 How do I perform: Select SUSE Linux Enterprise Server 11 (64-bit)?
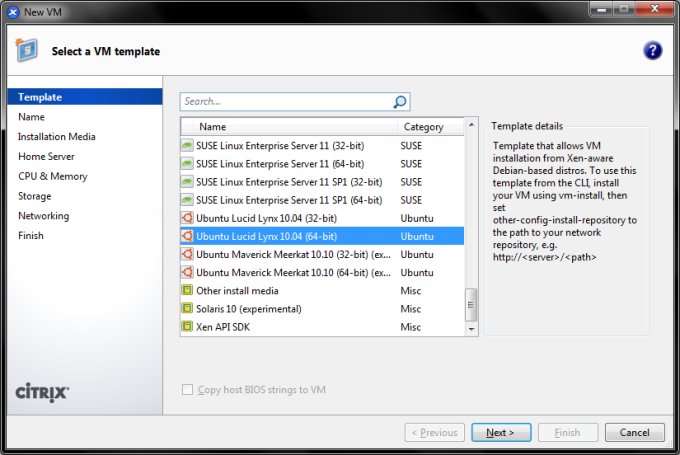[322, 164]
